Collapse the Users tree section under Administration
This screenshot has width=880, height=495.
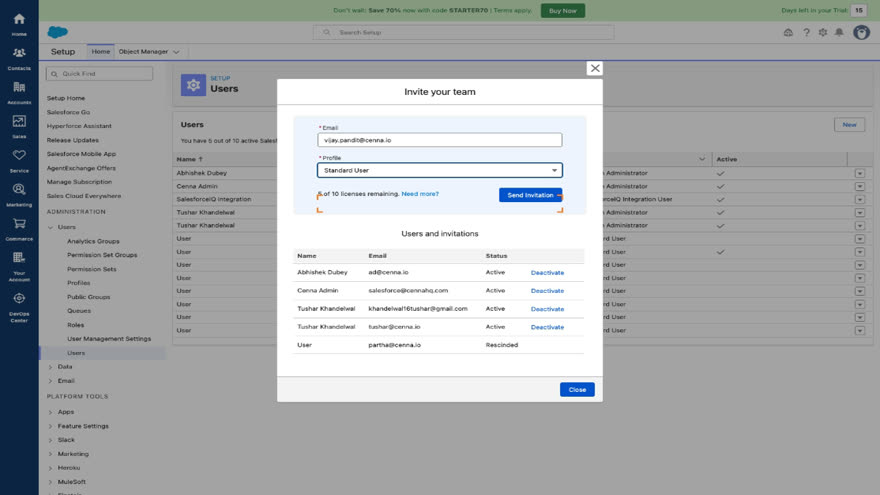(51, 227)
